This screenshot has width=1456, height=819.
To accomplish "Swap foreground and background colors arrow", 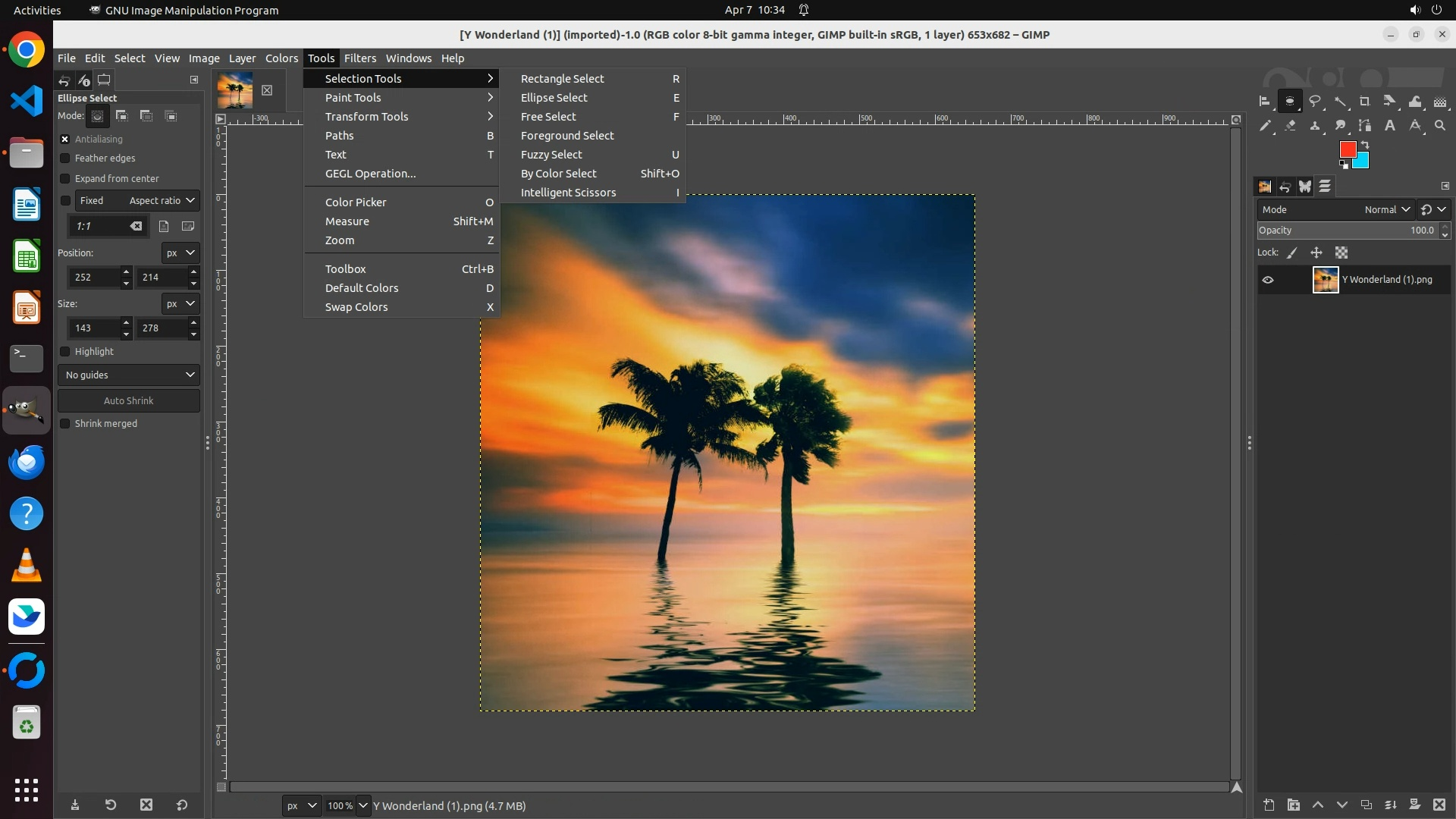I will coord(1365,144).
